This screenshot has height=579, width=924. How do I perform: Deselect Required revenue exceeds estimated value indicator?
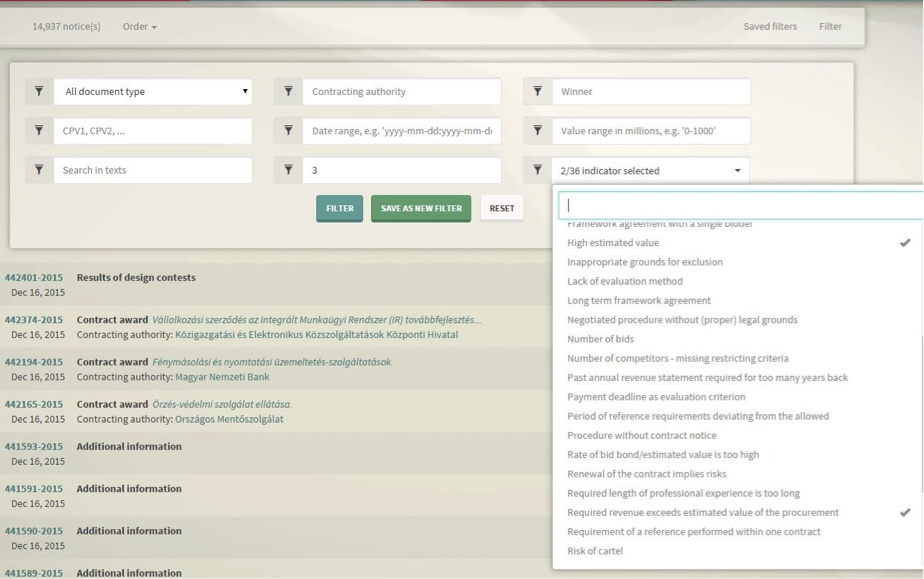tap(738, 512)
